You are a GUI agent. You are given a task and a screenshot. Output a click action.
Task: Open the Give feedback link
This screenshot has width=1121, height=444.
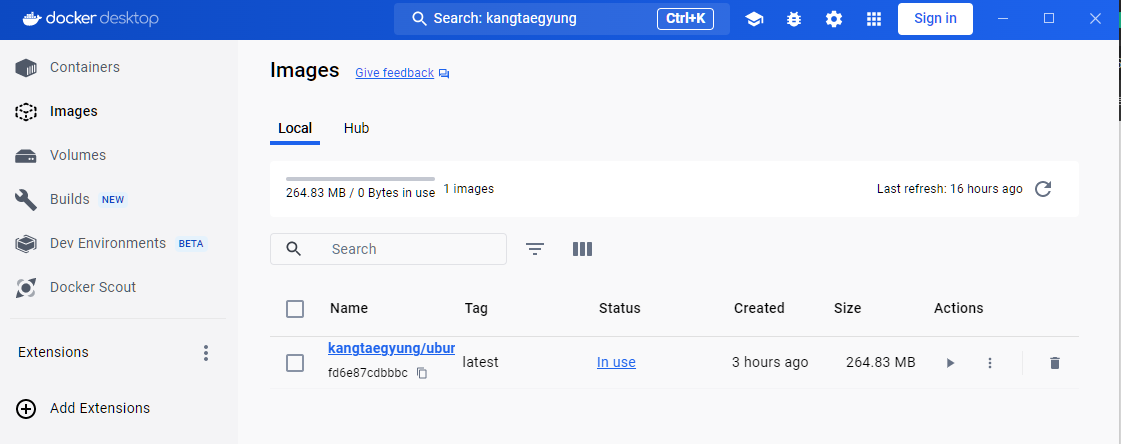(x=395, y=73)
